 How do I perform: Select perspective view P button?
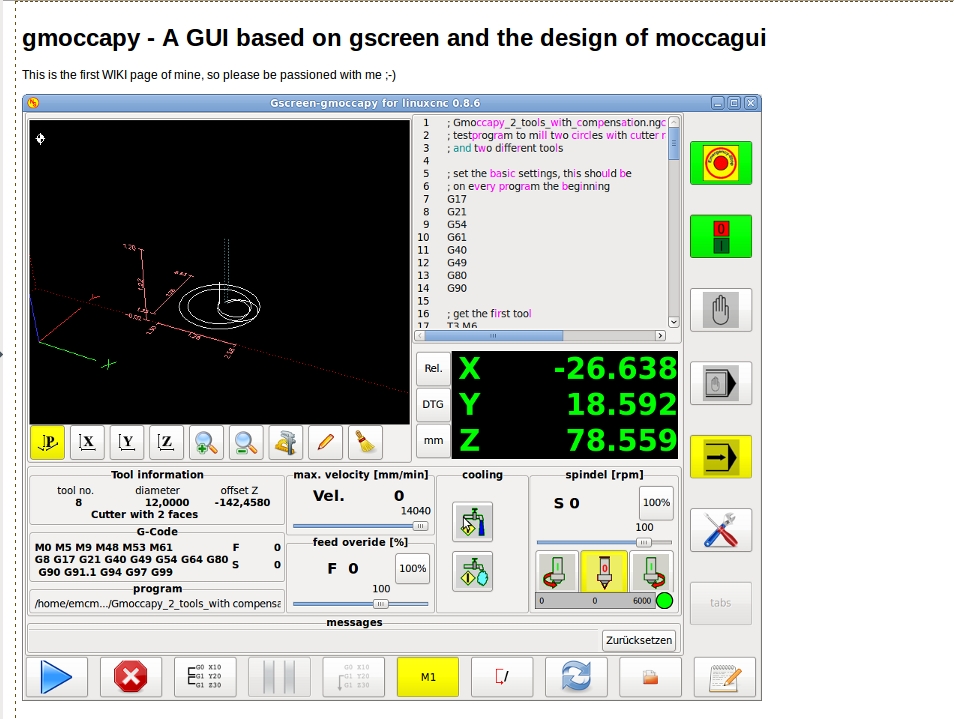tap(47, 442)
